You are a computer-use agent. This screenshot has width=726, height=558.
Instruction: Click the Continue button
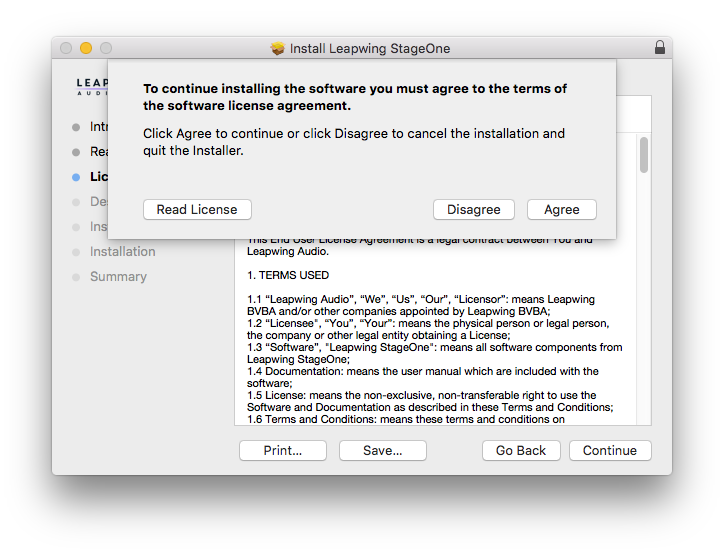click(x=610, y=451)
